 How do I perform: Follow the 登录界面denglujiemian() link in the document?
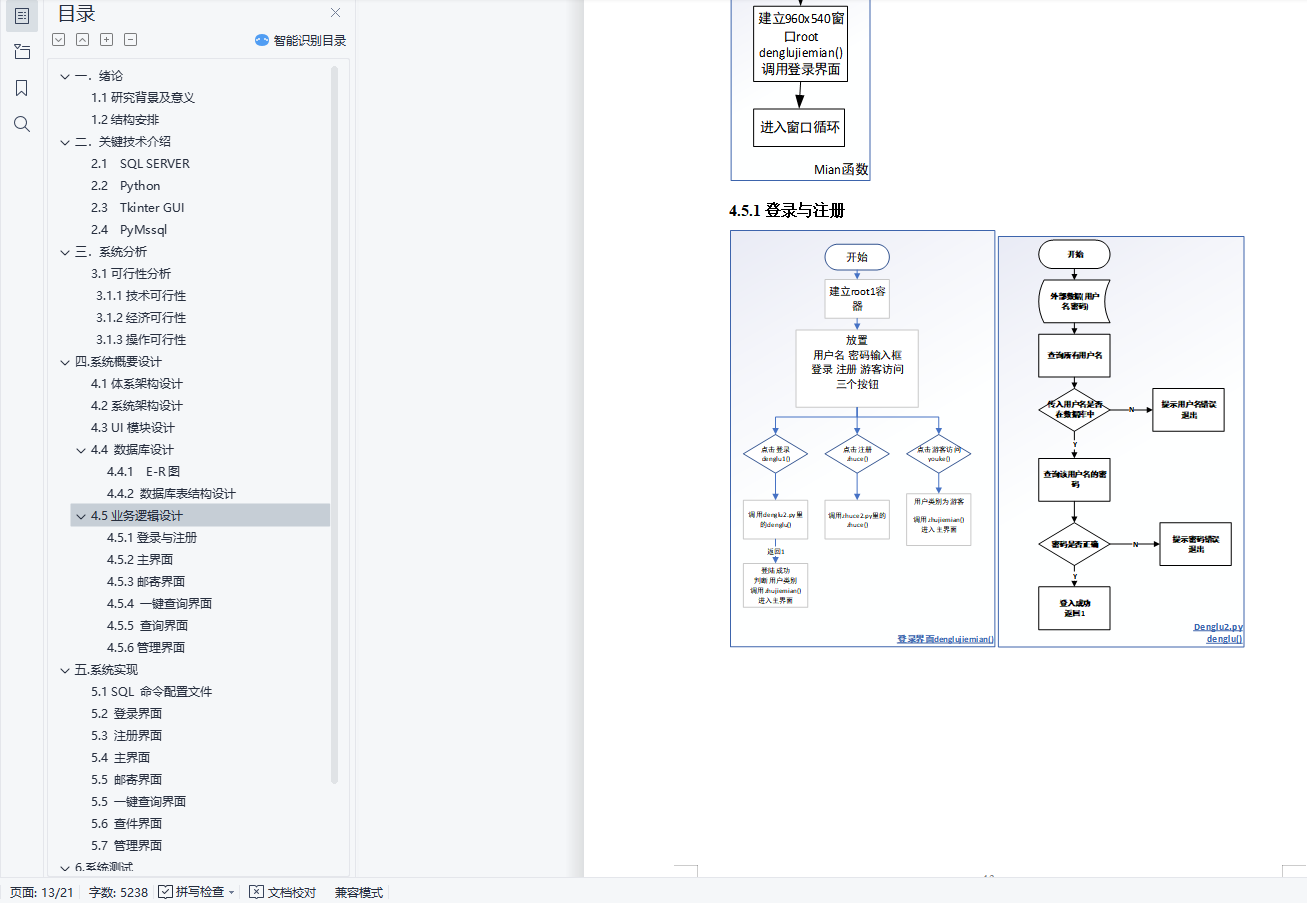[x=946, y=639]
